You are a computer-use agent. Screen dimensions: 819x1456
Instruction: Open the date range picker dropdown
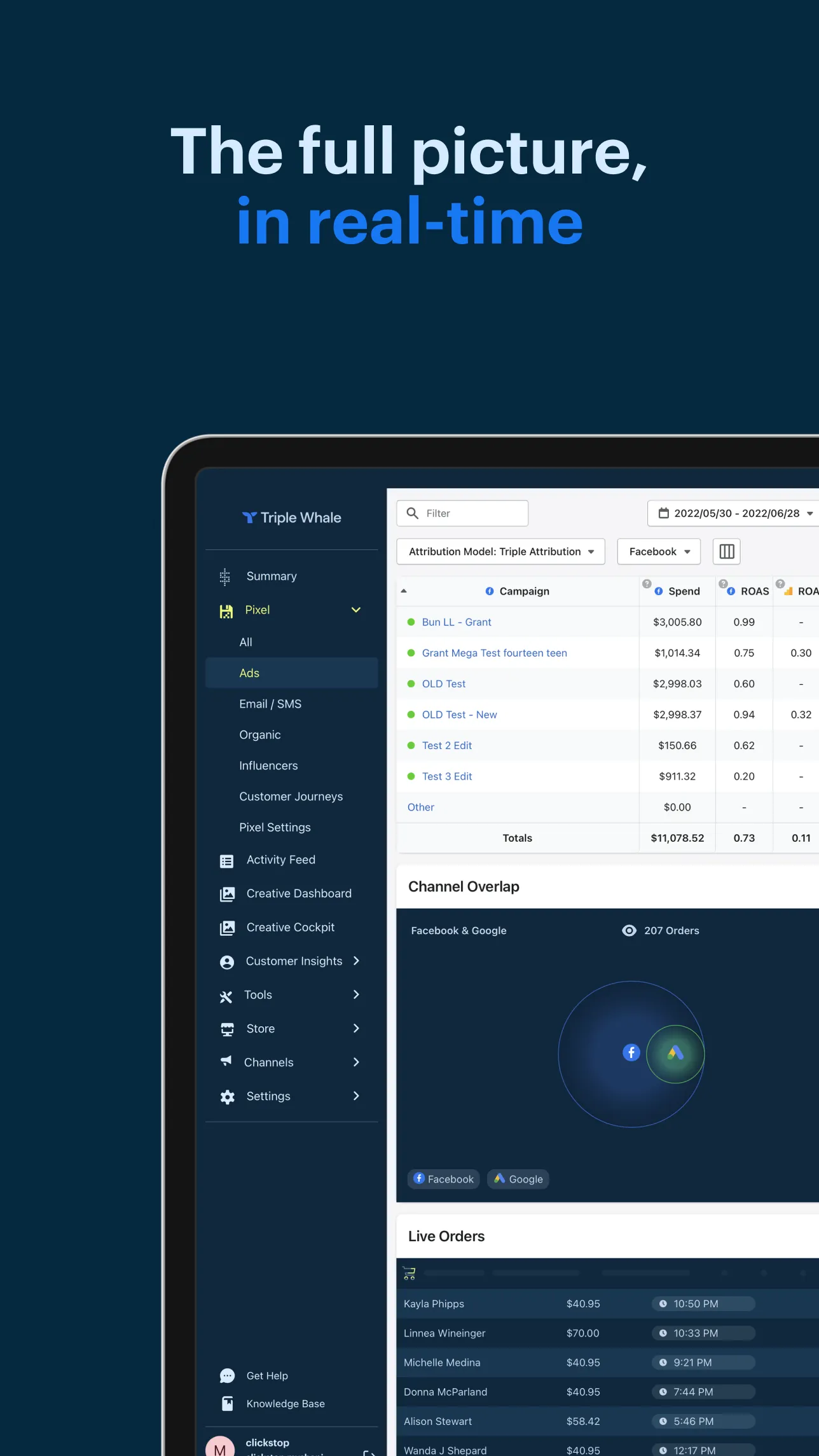point(733,513)
